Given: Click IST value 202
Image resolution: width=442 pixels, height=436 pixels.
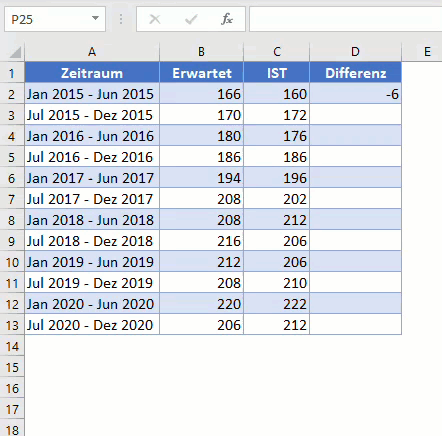Looking at the screenshot, I should [277, 199].
